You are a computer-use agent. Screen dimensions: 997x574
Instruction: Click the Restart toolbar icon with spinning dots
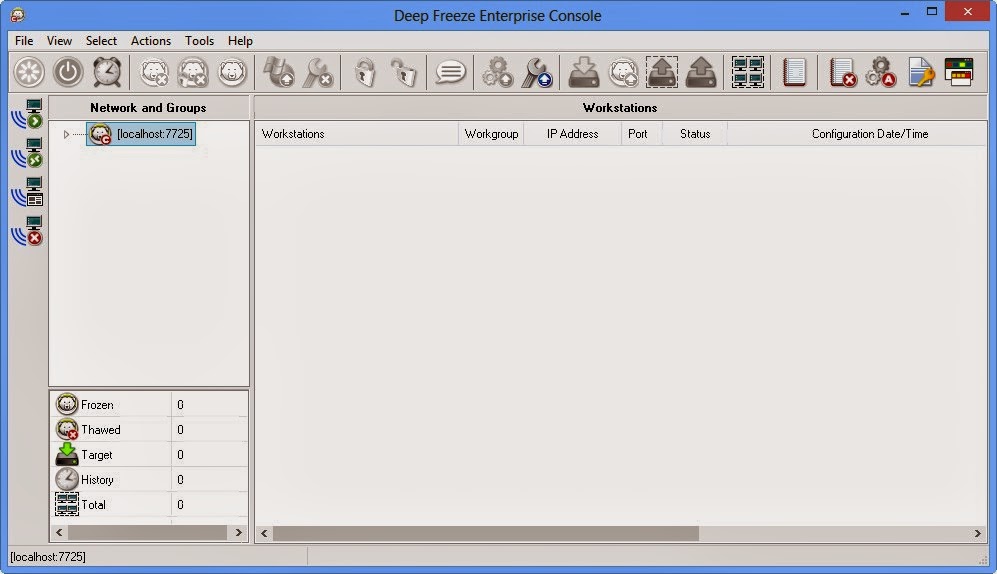[x=29, y=72]
